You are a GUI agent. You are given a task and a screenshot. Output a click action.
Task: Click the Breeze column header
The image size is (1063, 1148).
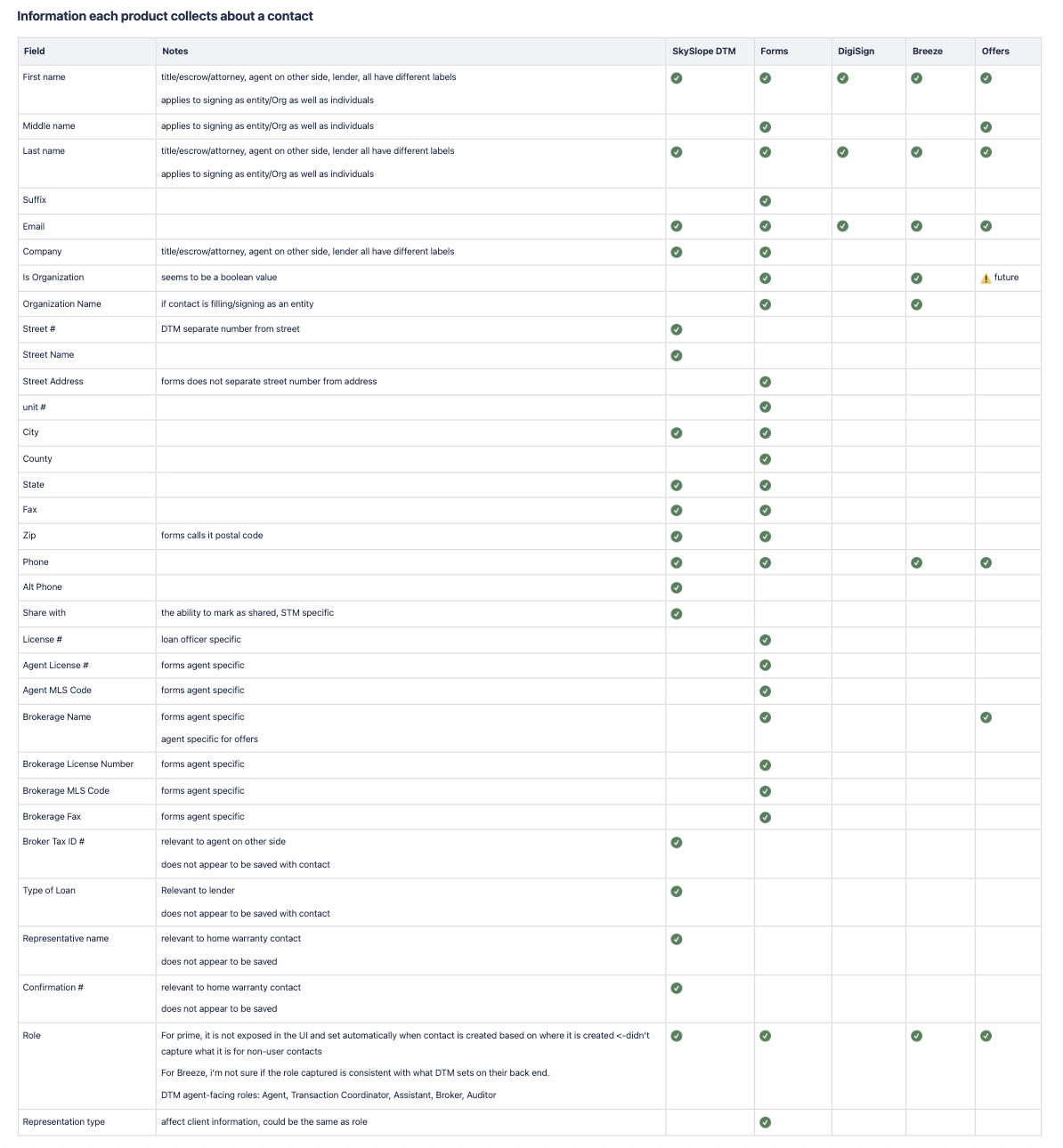pyautogui.click(x=927, y=52)
